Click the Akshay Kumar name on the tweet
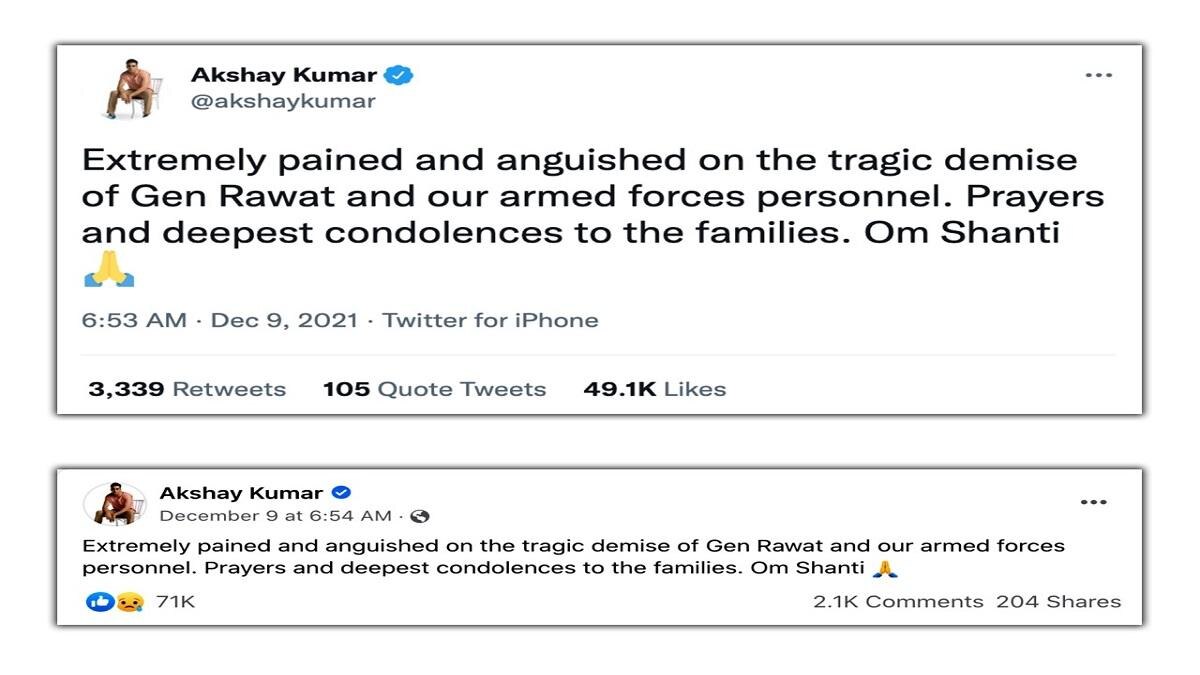1200x675 pixels. coord(284,75)
